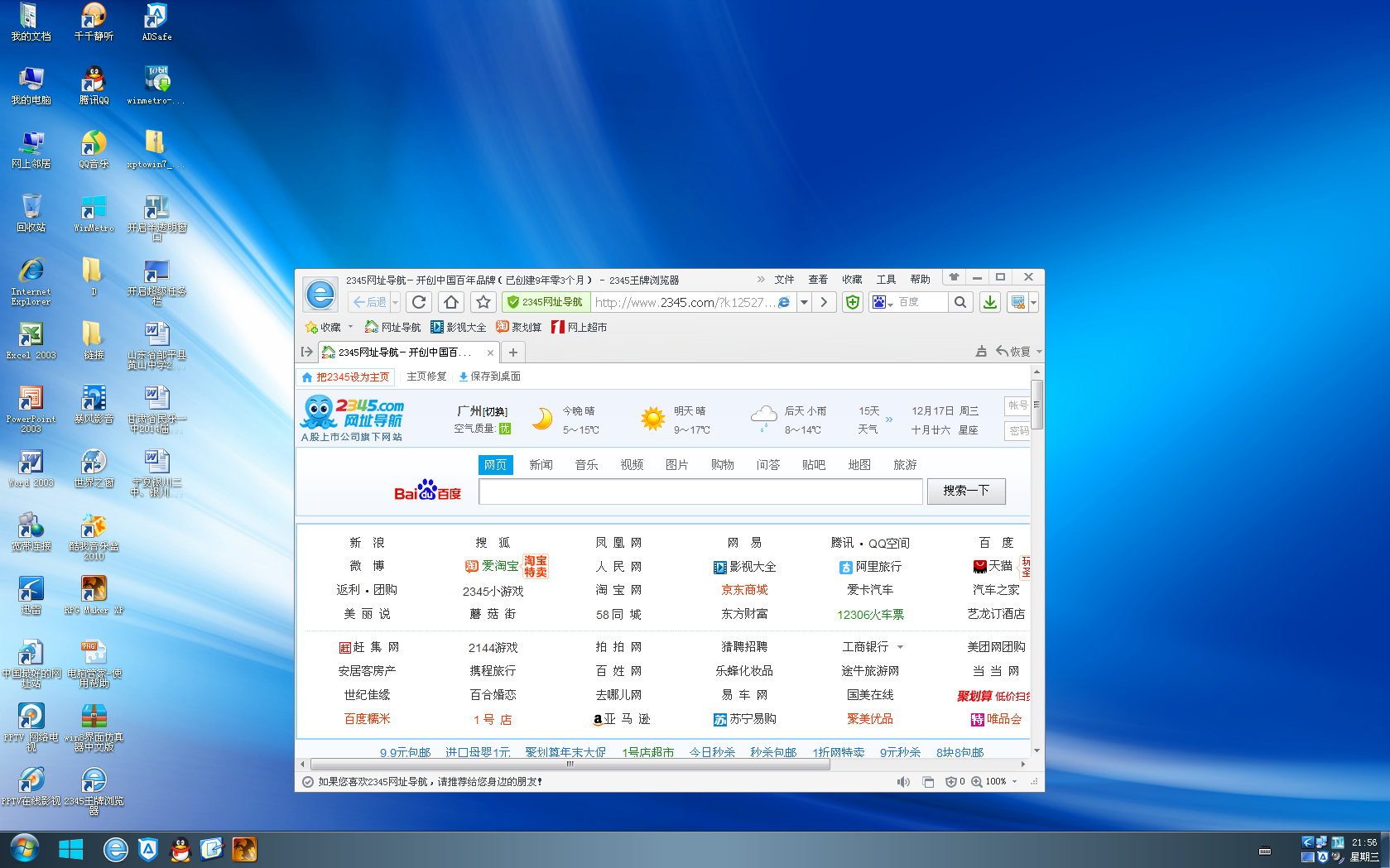
Task: Open the 恢复 dropdown arrow
Action: (1039, 352)
